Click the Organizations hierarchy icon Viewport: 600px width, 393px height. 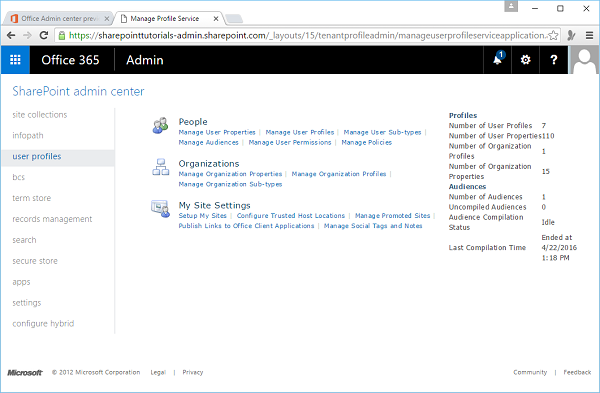pos(161,167)
